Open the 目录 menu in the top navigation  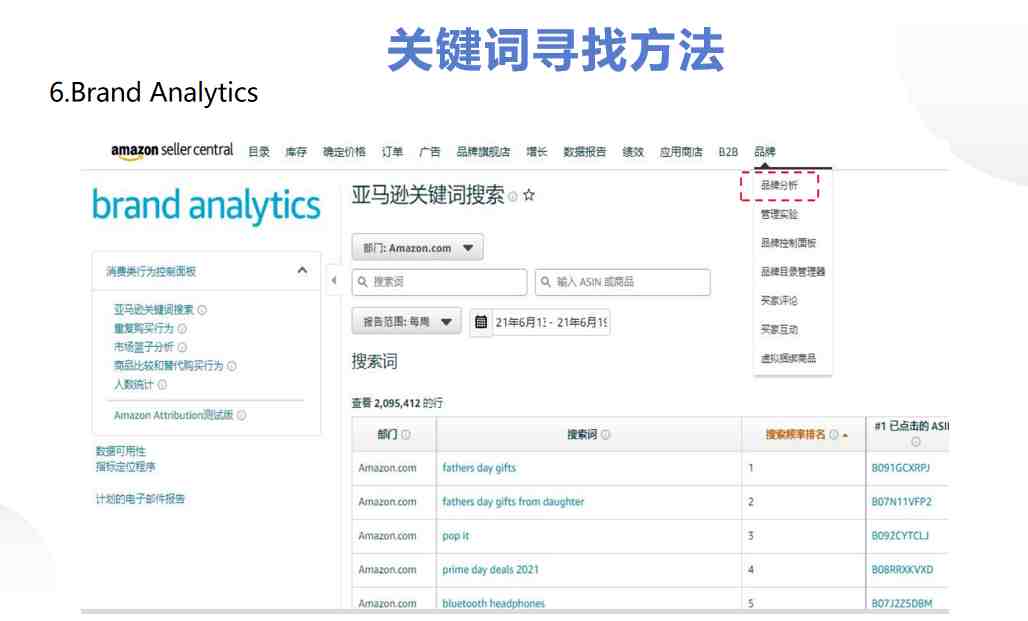[259, 151]
